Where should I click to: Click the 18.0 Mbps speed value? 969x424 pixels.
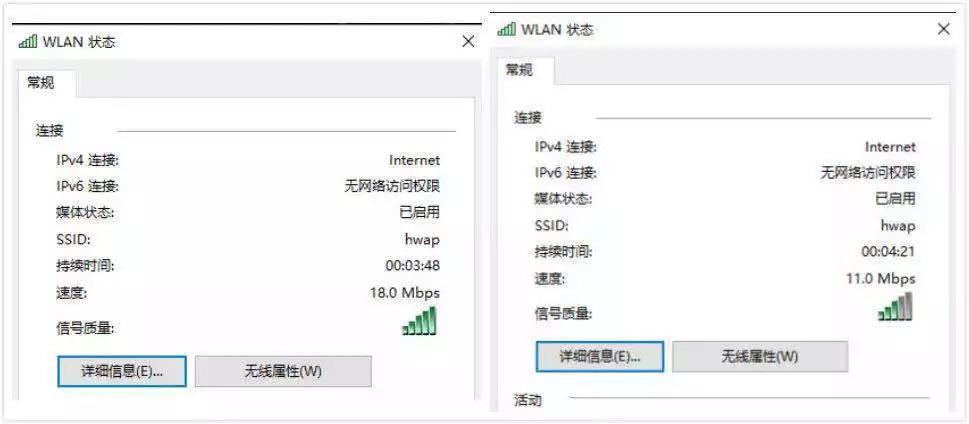pyautogui.click(x=405, y=292)
